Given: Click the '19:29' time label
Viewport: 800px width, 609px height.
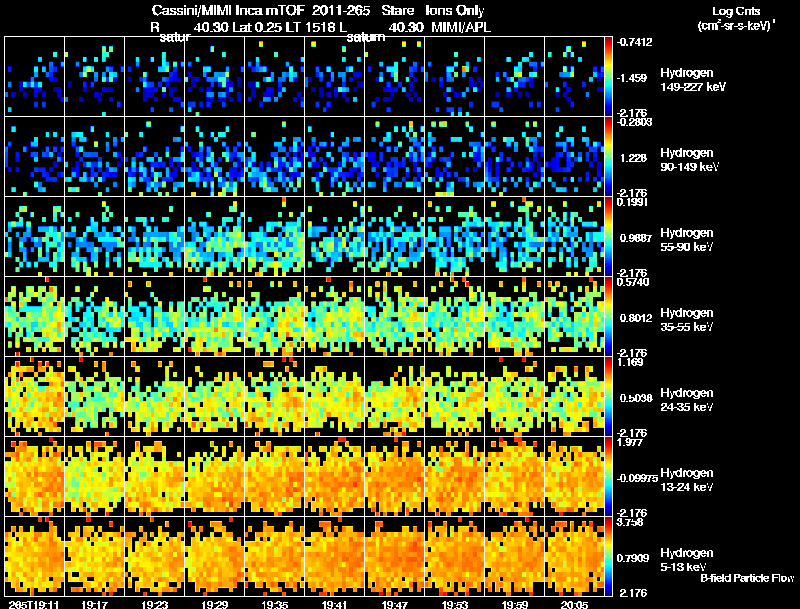Looking at the screenshot, I should tap(215, 604).
